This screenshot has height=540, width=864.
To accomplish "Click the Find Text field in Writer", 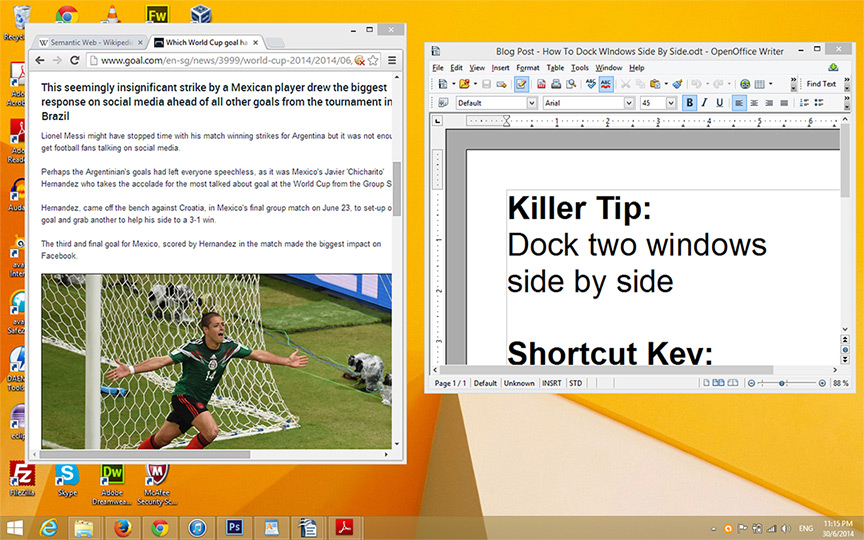I will (821, 84).
